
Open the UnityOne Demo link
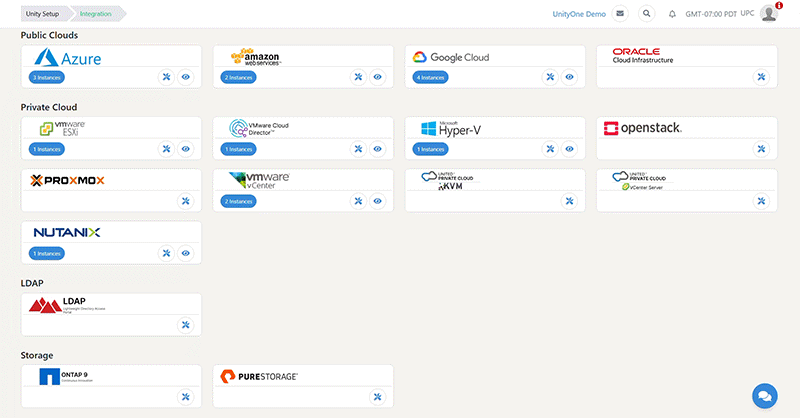(x=579, y=14)
